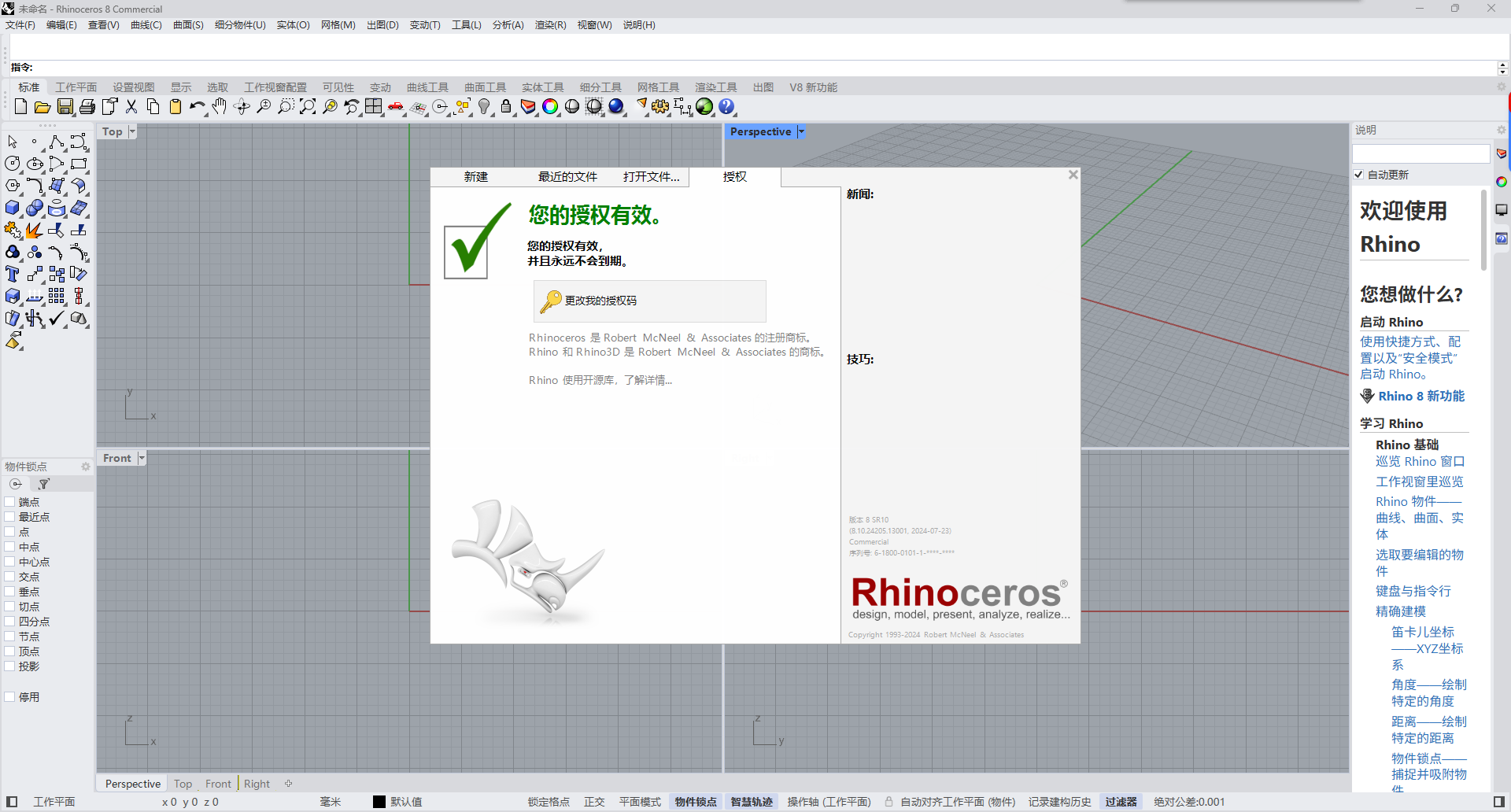Click the four-viewport layout toolbar icon
The width and height of the screenshot is (1511, 812).
click(x=372, y=106)
